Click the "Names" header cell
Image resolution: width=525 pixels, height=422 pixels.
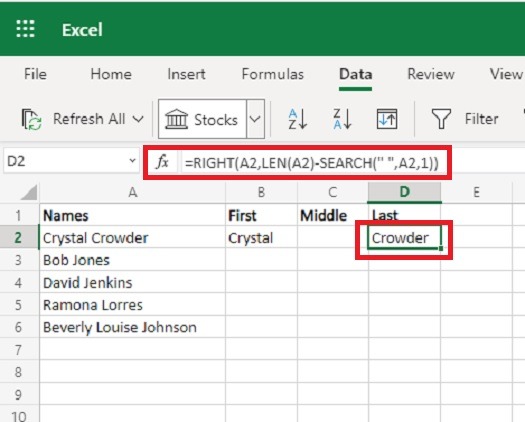pos(133,215)
